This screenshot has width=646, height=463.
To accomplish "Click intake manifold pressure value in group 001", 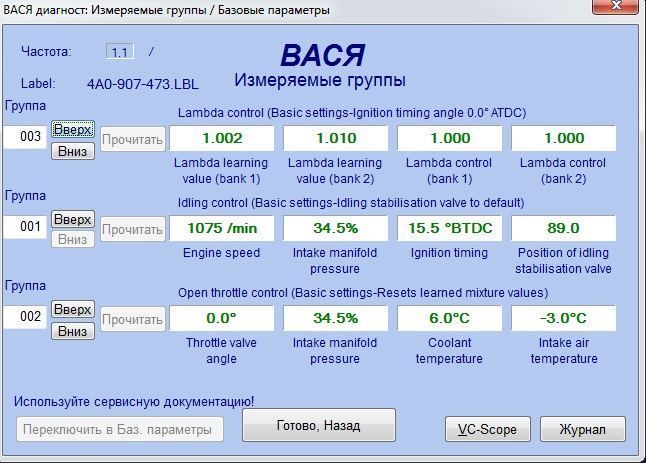I will tap(335, 228).
